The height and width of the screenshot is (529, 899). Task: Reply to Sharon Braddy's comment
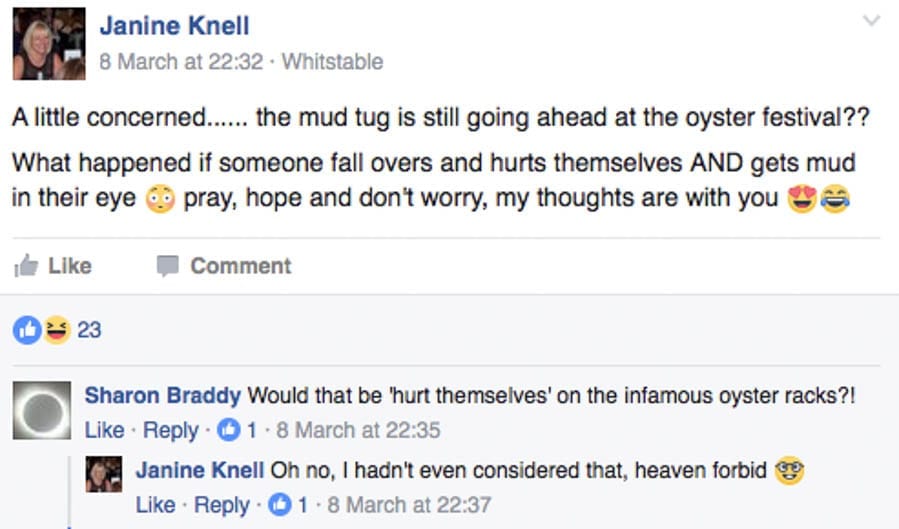170,431
